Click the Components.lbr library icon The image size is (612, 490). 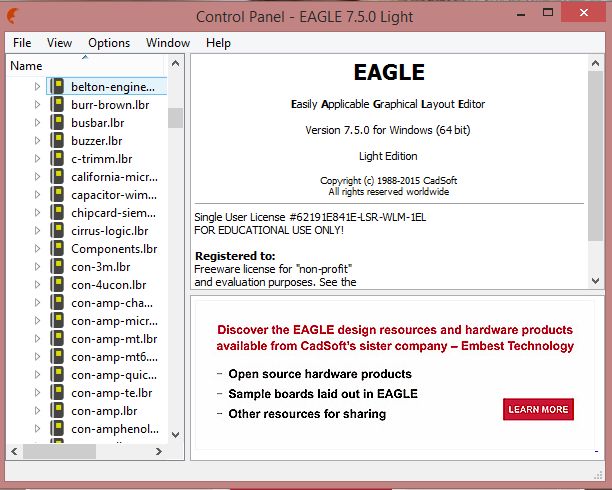pyautogui.click(x=57, y=248)
